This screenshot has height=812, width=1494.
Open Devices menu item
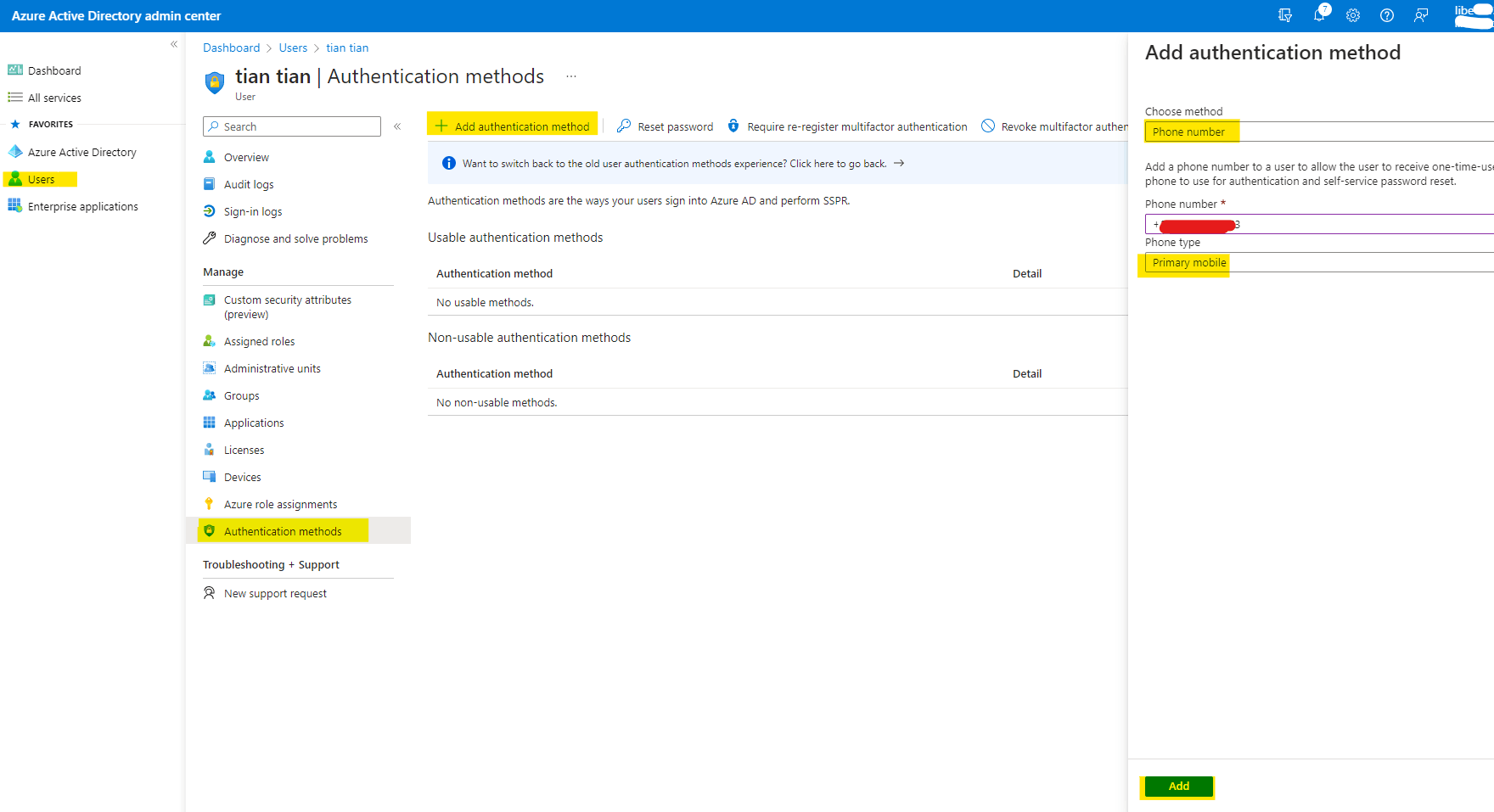(243, 477)
